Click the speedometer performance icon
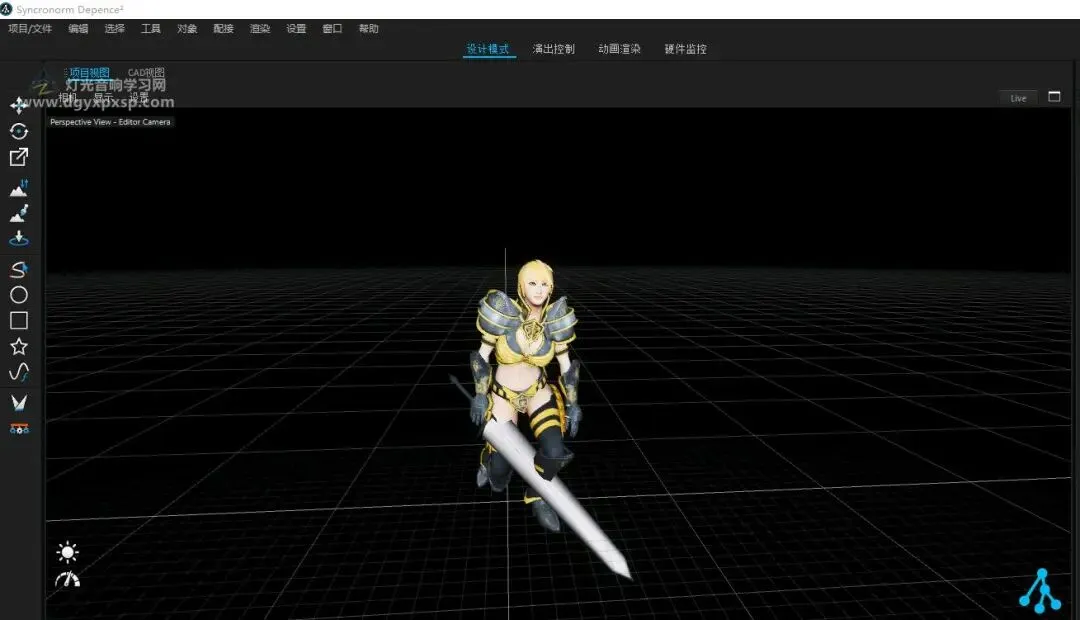The height and width of the screenshot is (620, 1080). pyautogui.click(x=68, y=579)
